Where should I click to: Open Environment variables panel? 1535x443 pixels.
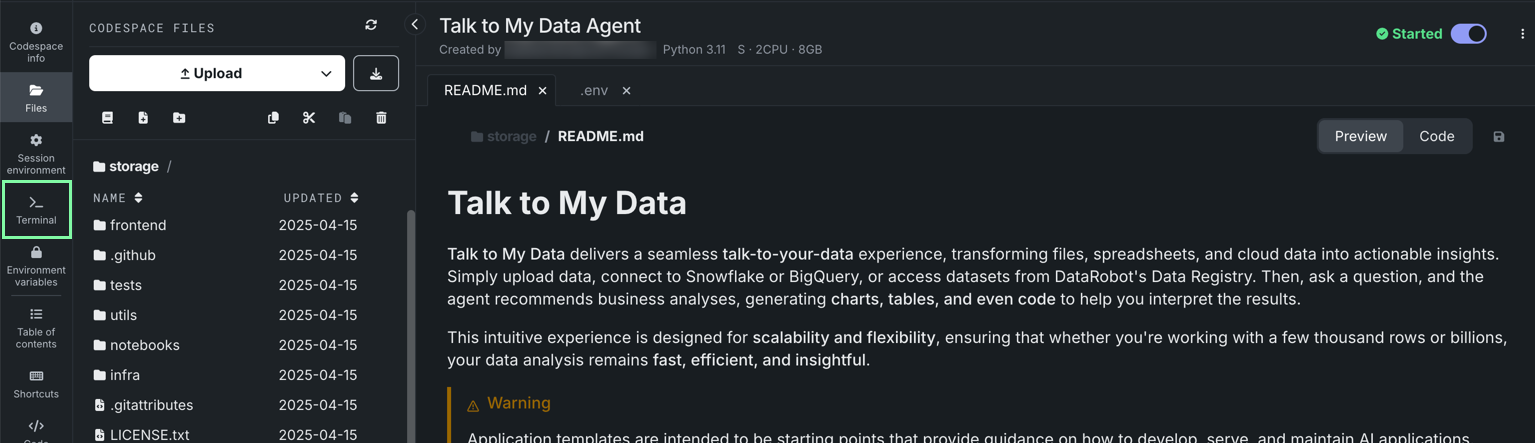[x=36, y=265]
